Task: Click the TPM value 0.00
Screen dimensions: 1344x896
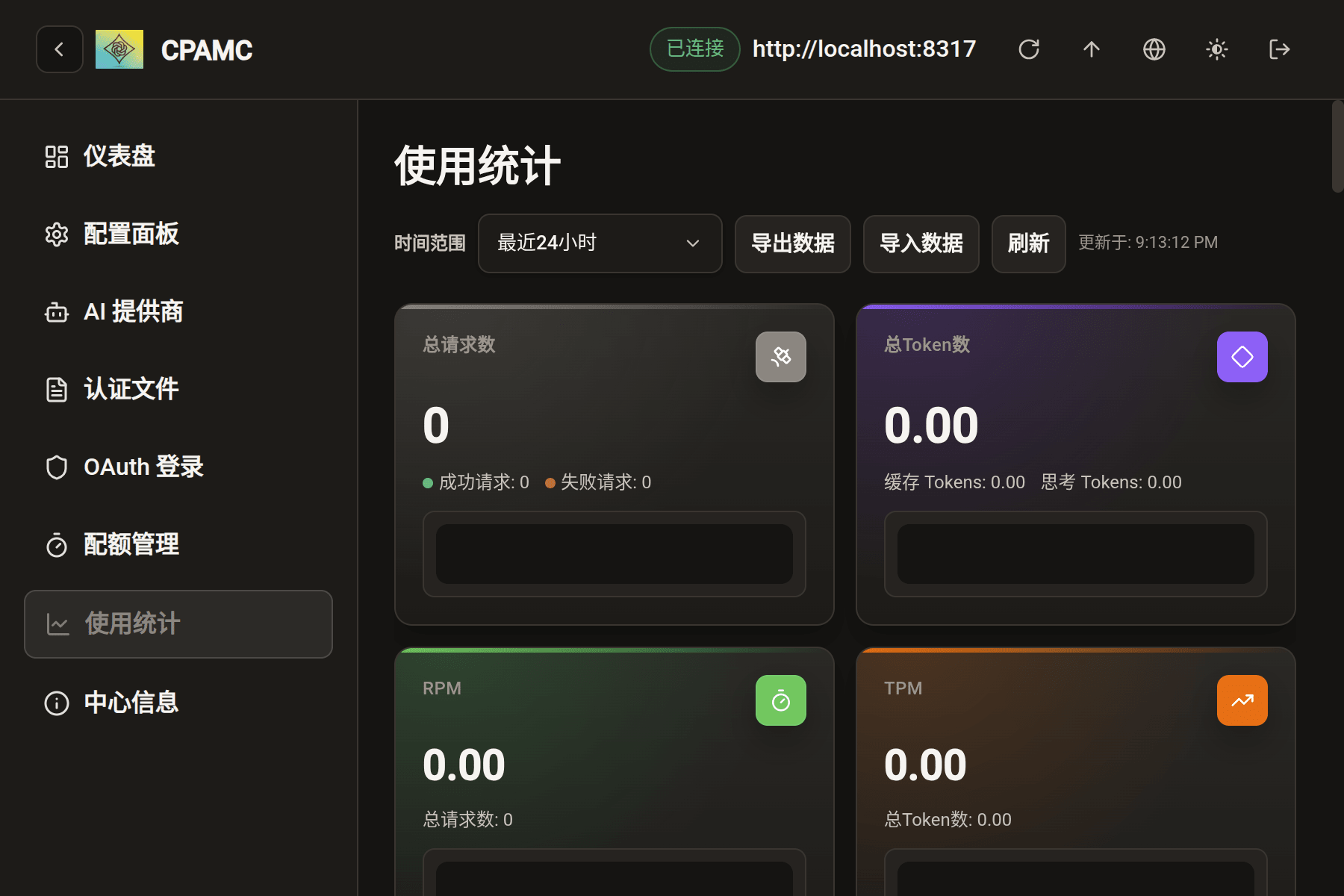Action: click(x=925, y=765)
